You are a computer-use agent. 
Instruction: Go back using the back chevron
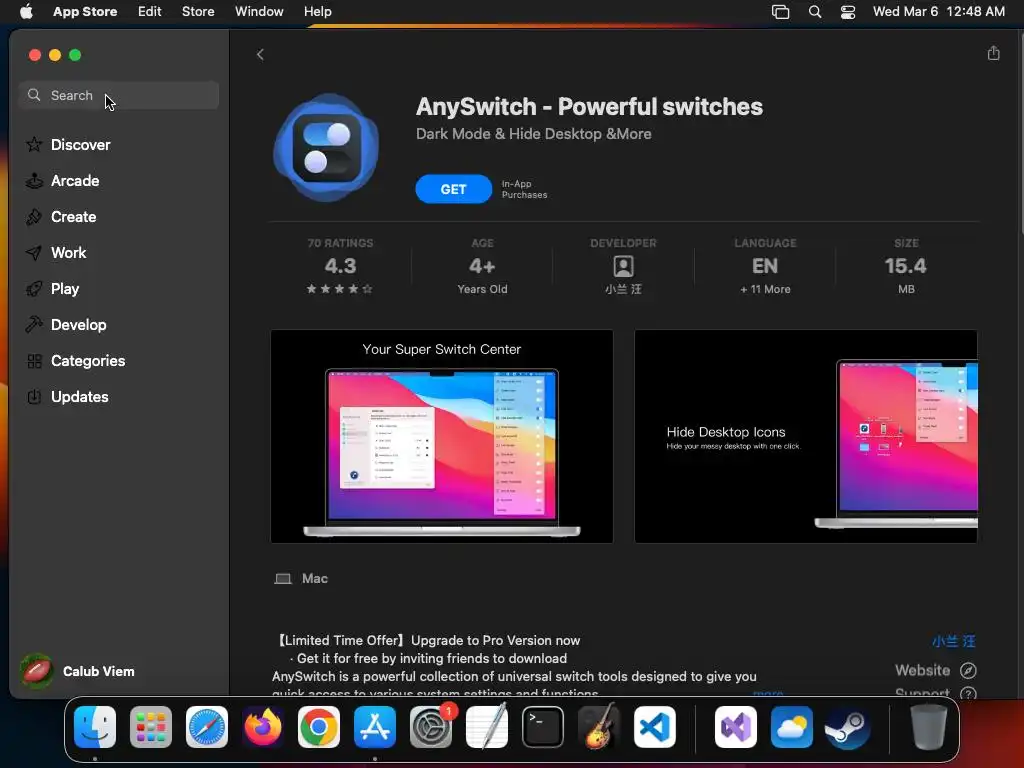pos(260,54)
